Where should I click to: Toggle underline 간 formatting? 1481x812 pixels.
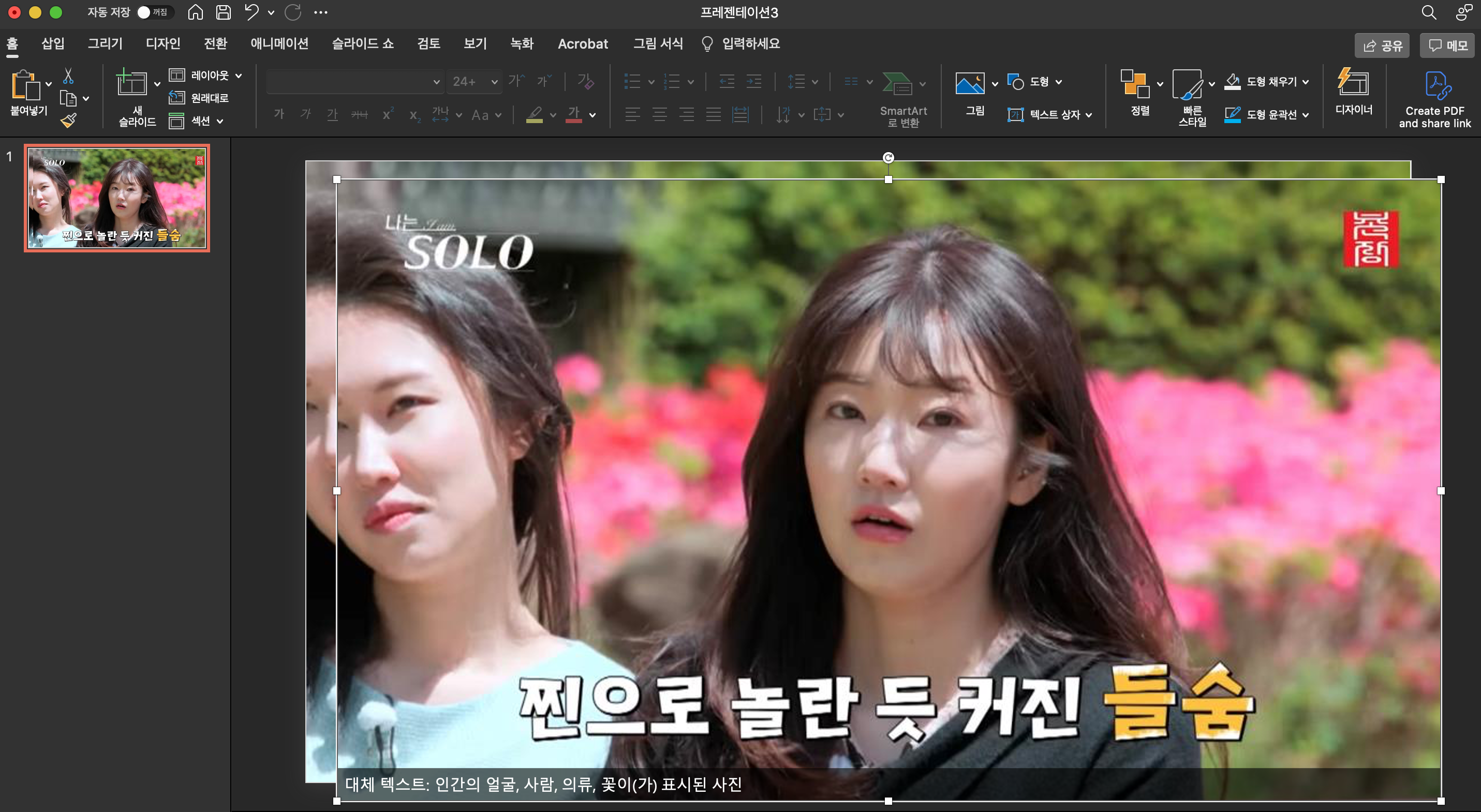pos(332,114)
